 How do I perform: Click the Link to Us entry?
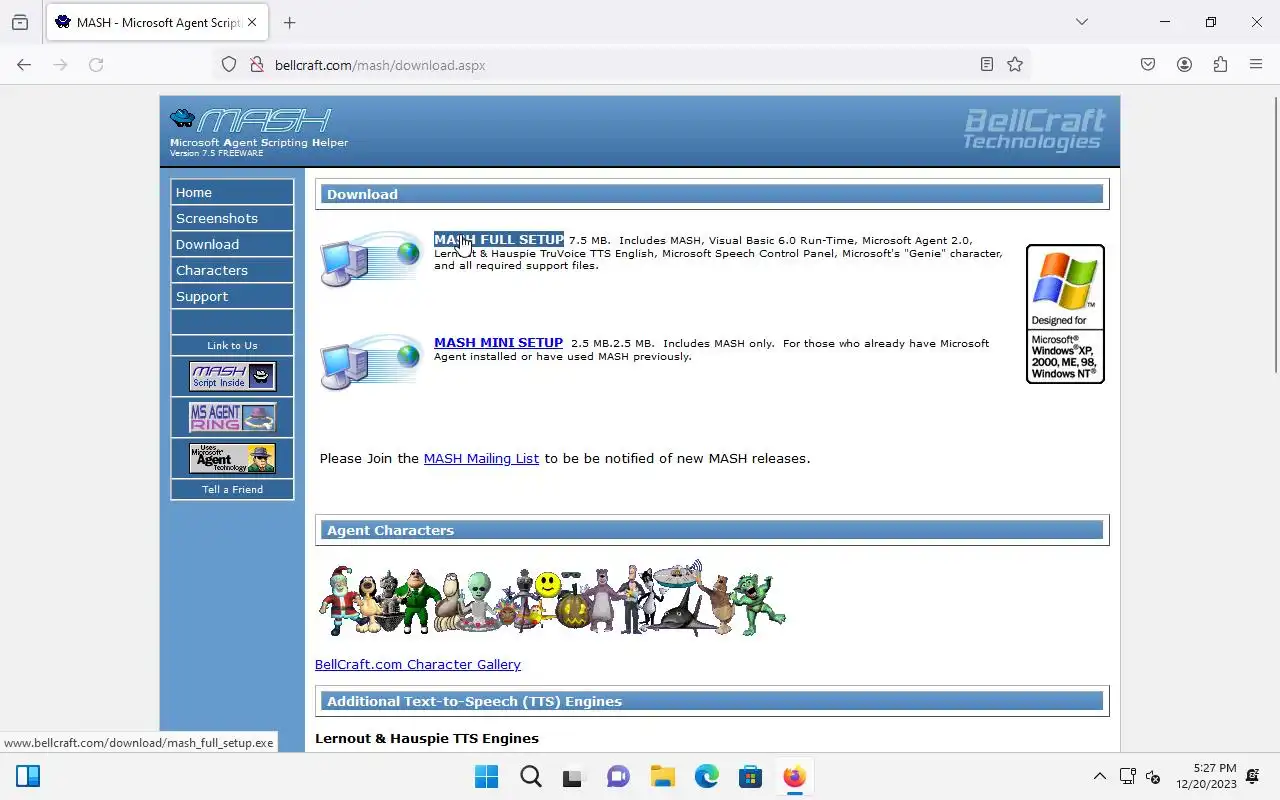(232, 345)
